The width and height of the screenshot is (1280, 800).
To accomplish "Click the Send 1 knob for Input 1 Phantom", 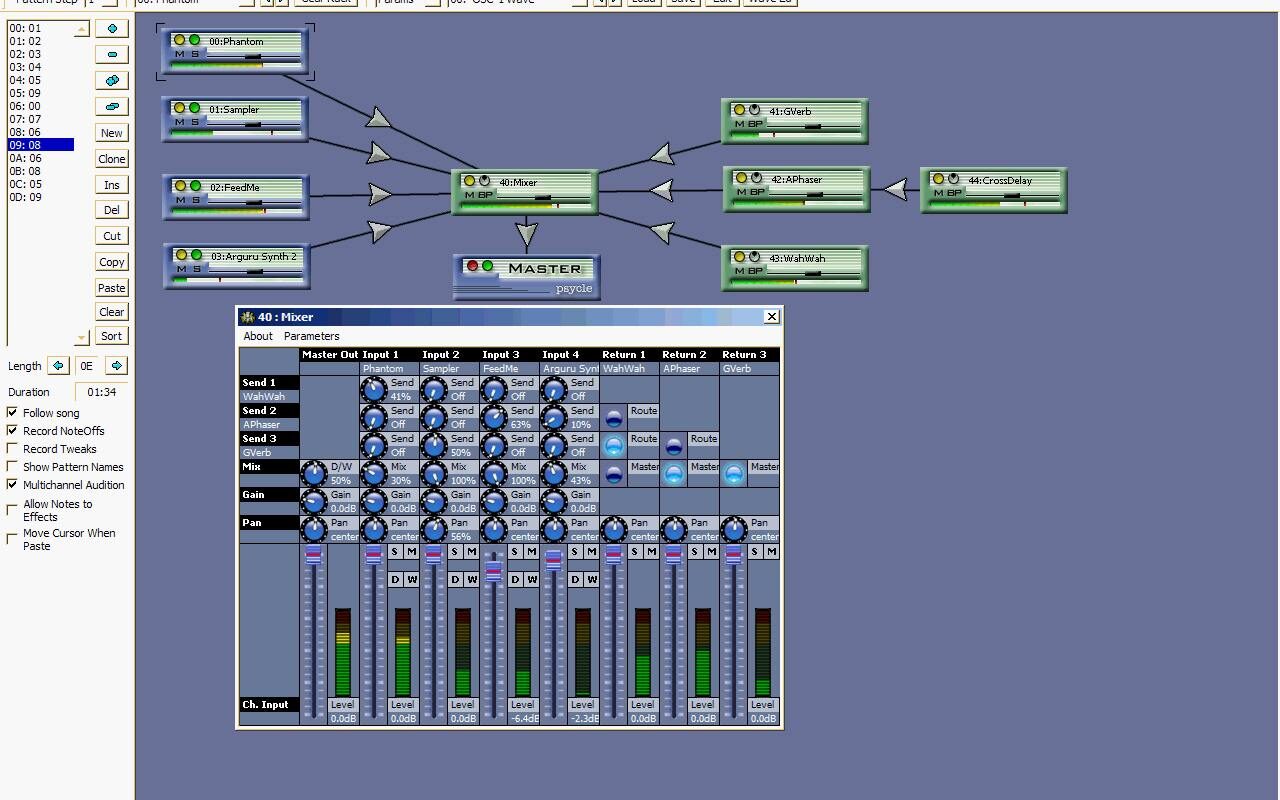I will click(374, 390).
